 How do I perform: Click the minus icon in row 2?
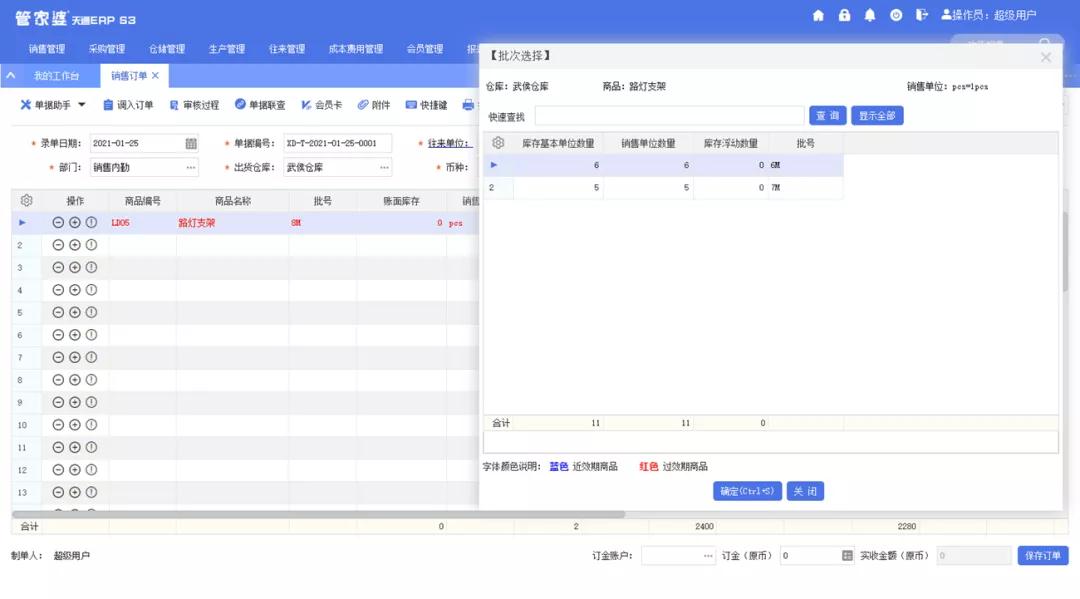click(x=58, y=245)
